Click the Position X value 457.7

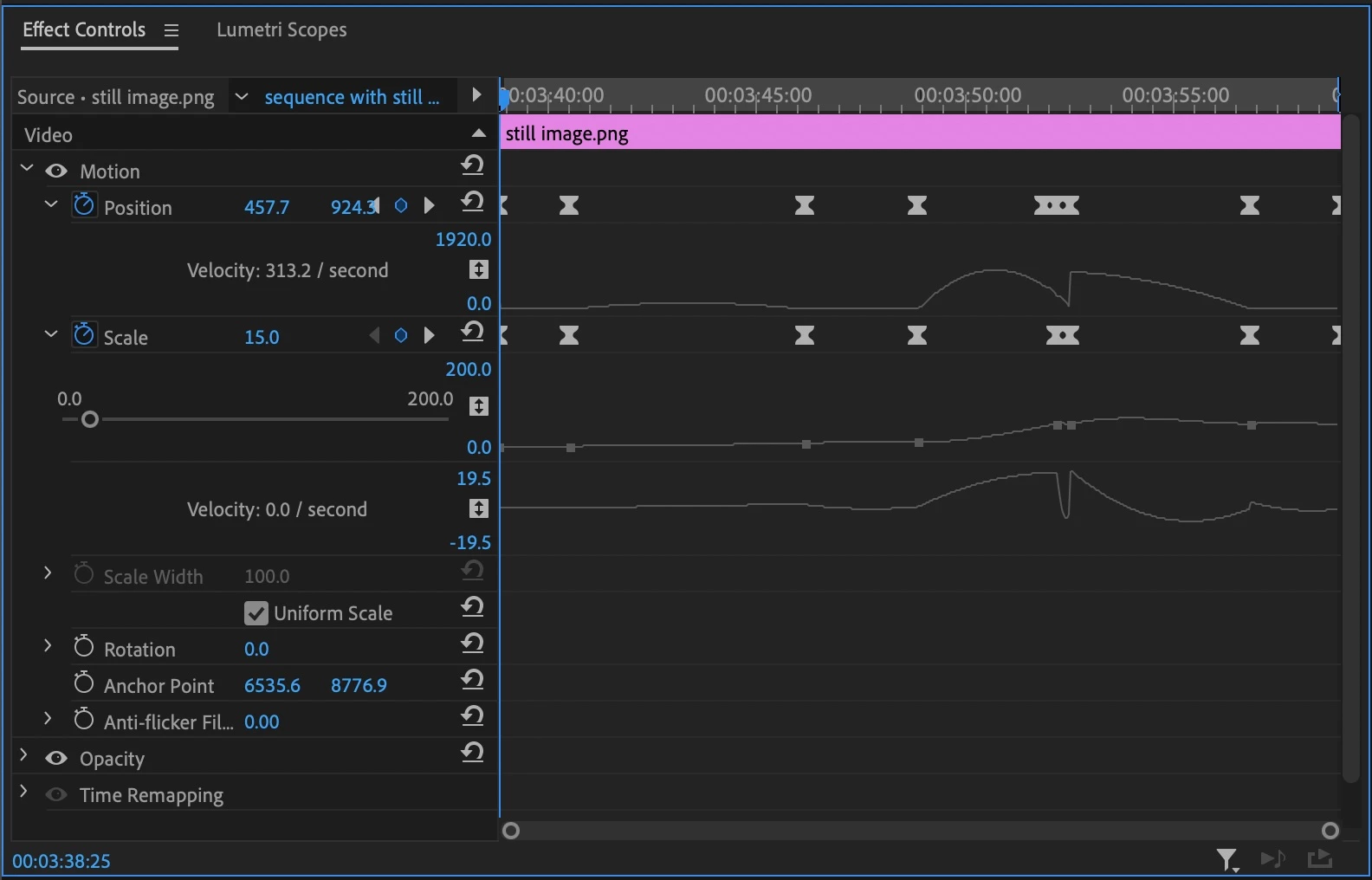point(267,208)
